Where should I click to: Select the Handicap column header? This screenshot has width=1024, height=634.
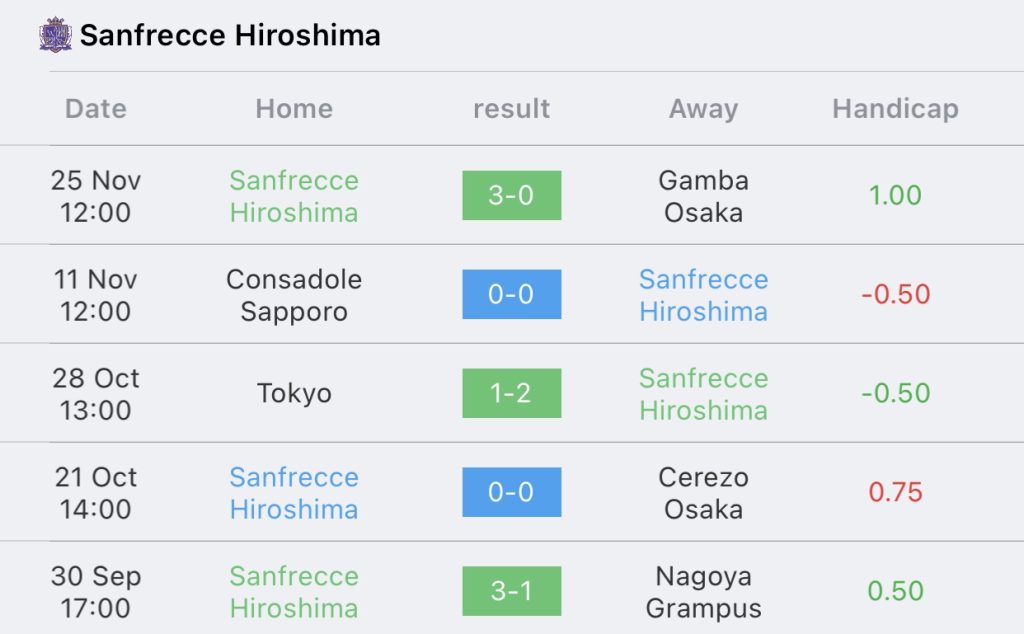[x=895, y=108]
